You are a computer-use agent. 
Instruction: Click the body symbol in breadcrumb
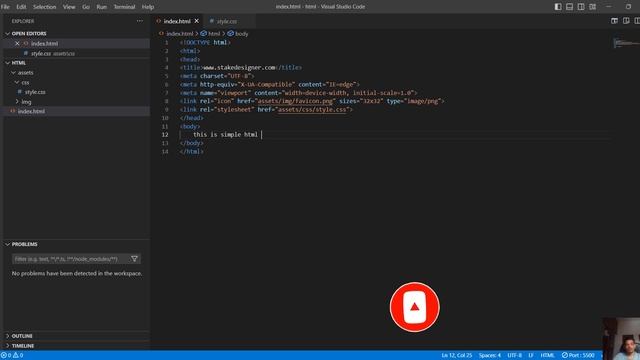point(238,33)
